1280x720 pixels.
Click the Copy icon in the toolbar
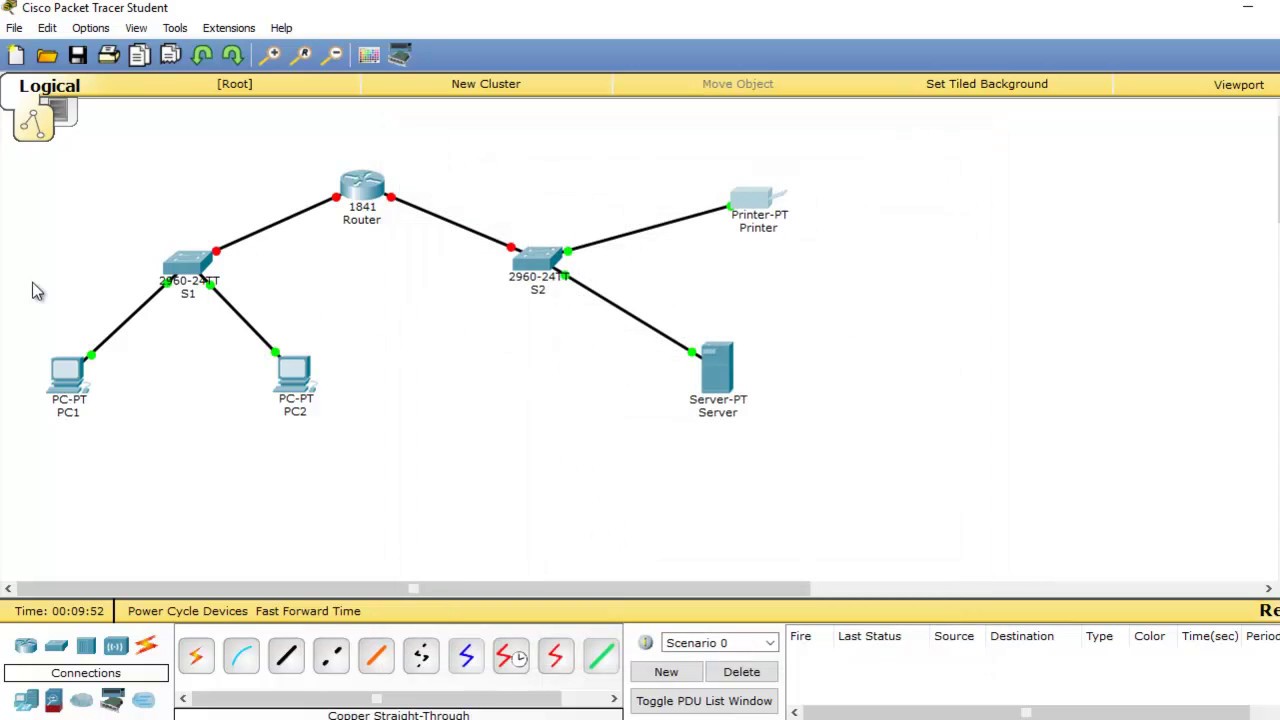(139, 55)
